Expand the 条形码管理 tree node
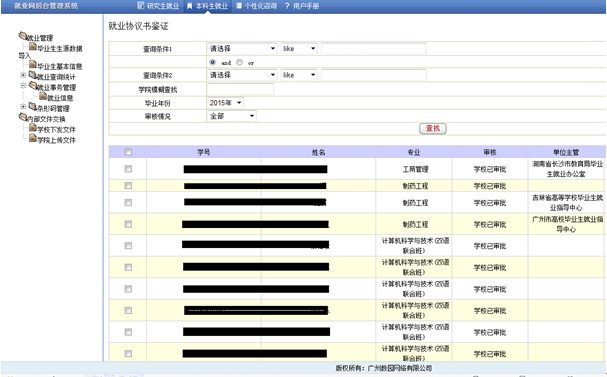Viewport: 607px width, 377px height. click(23, 106)
